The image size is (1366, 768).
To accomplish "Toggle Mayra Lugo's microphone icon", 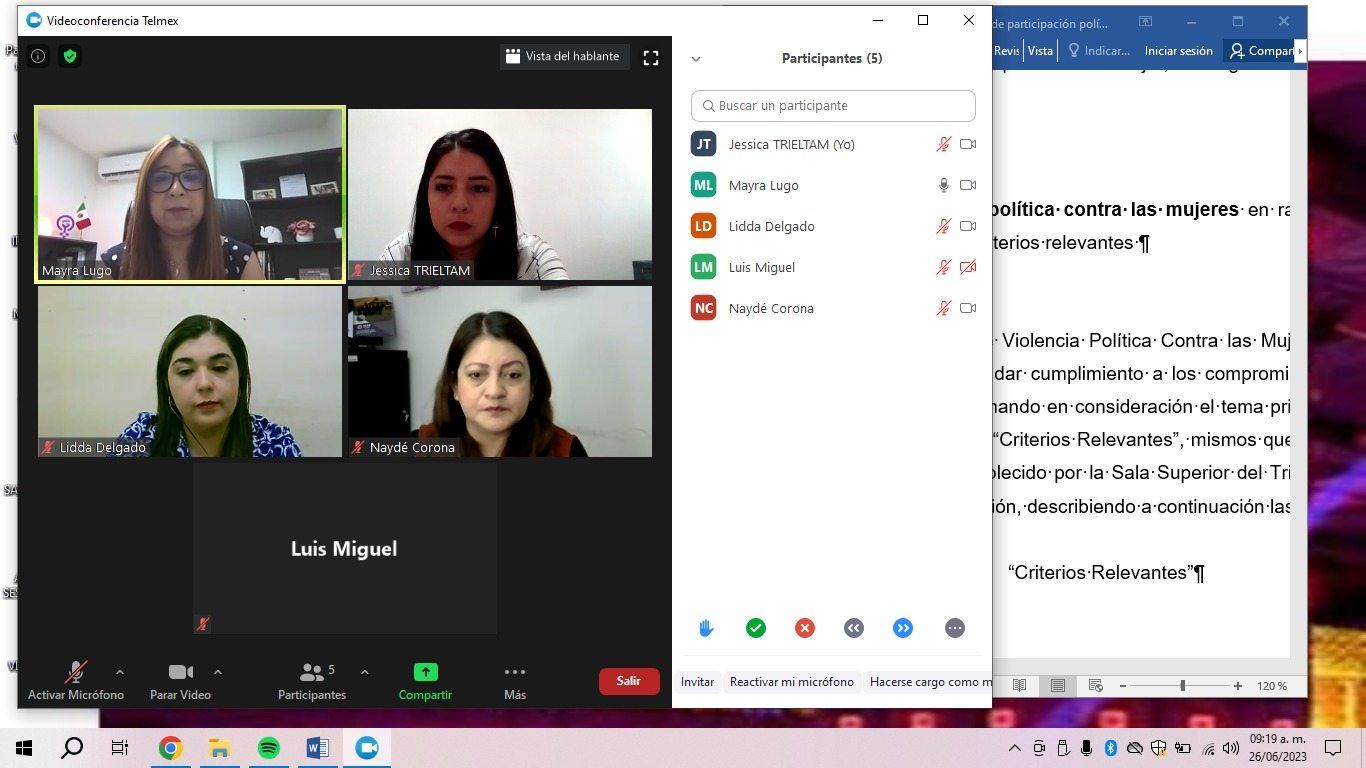I will coord(943,186).
